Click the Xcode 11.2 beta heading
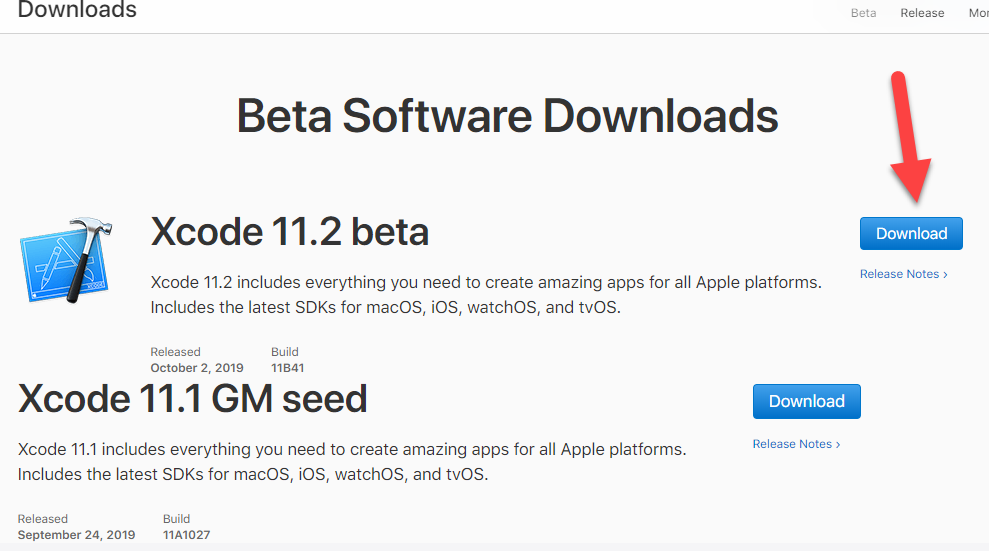Viewport: 989px width, 551px height. (x=290, y=231)
